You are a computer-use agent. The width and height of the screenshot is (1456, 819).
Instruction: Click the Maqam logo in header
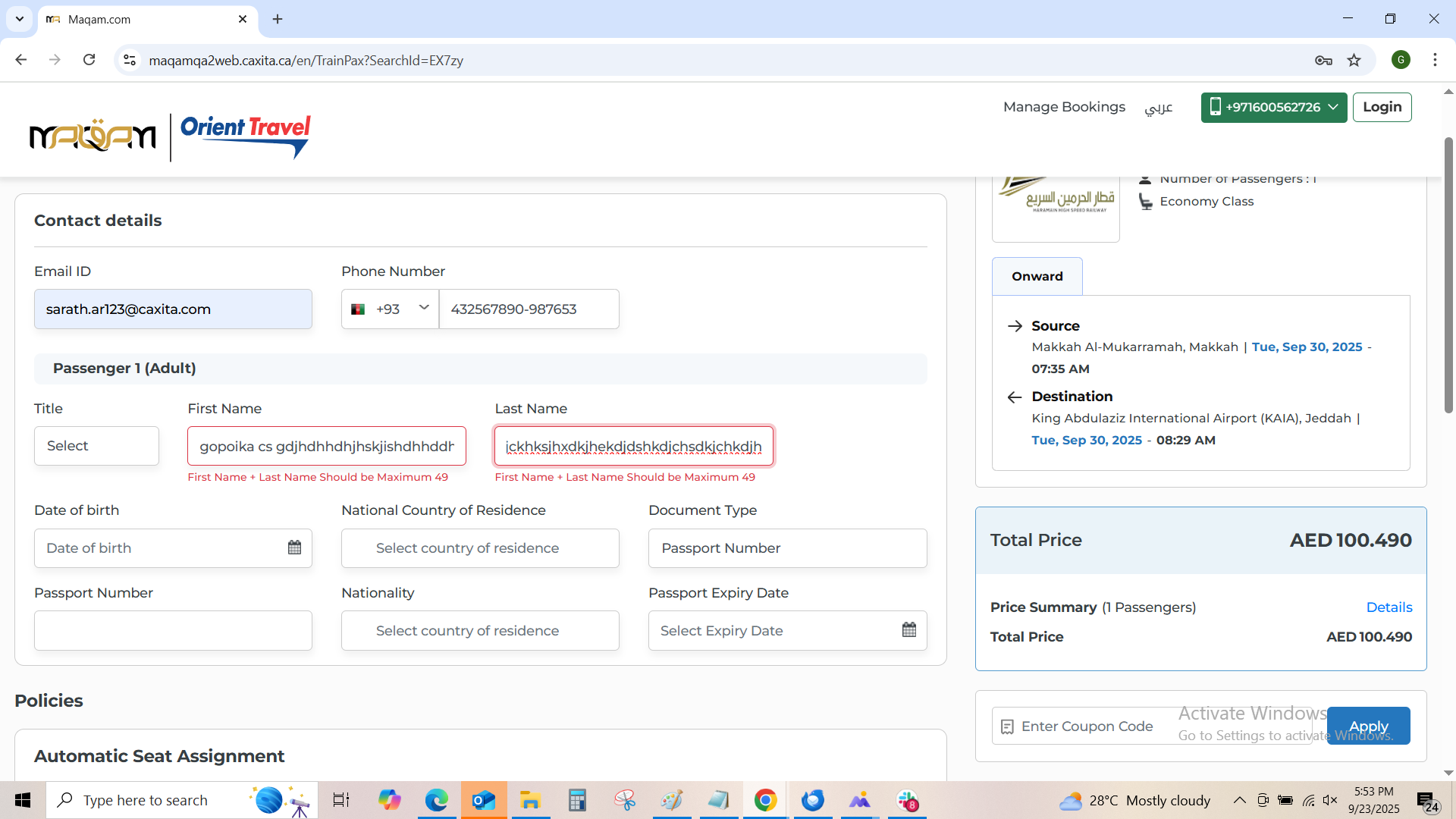tap(93, 136)
